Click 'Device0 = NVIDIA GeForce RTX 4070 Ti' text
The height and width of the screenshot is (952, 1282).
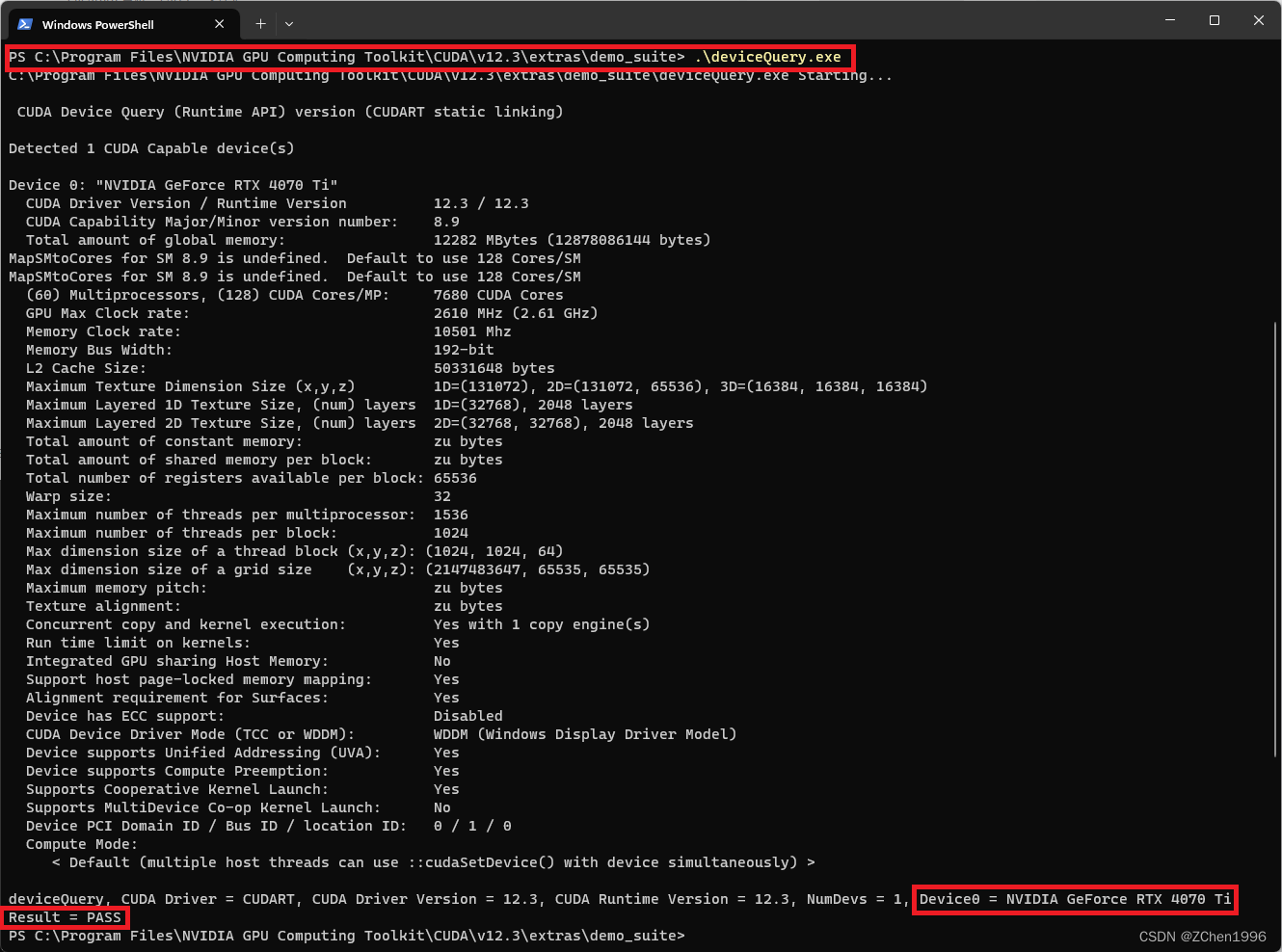pyautogui.click(x=1076, y=899)
